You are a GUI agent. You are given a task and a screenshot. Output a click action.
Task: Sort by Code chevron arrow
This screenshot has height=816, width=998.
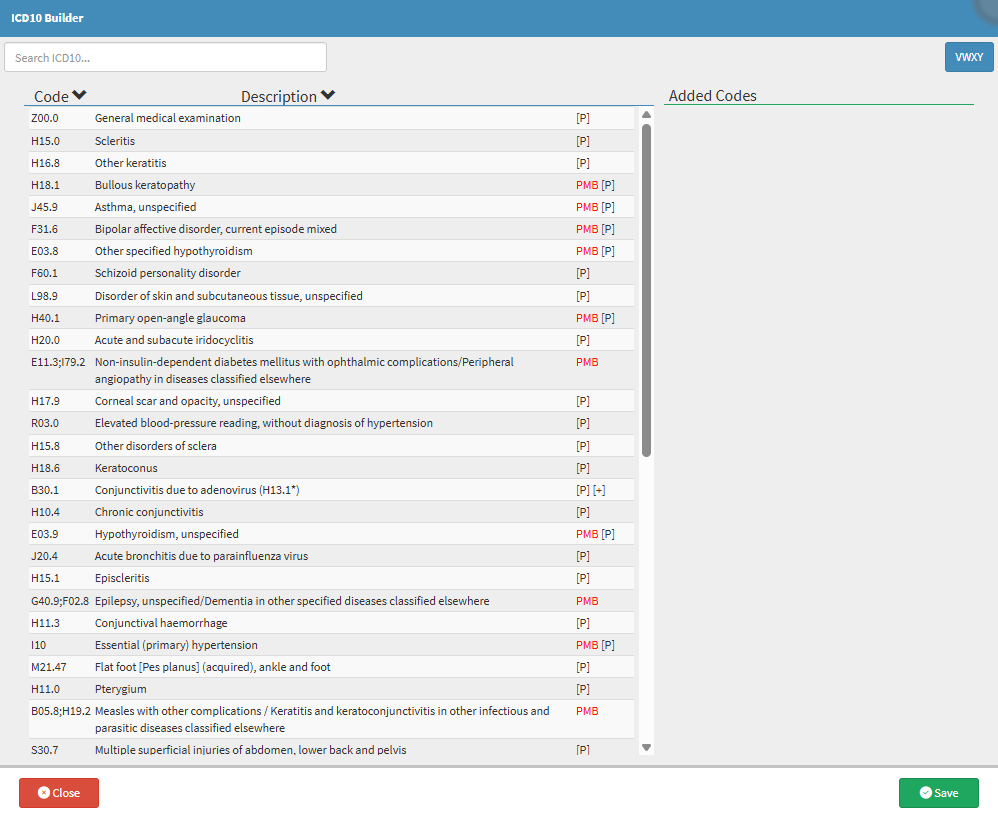[x=79, y=95]
